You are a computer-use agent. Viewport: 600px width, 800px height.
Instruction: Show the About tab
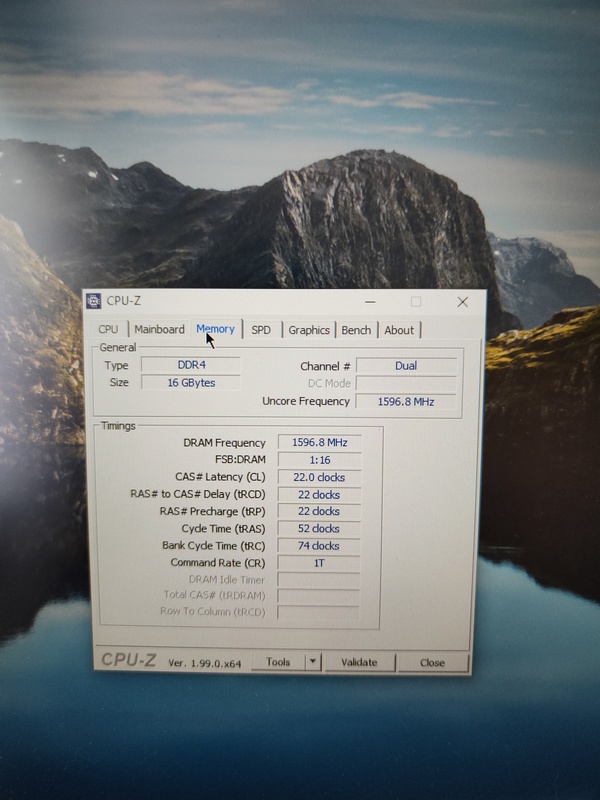[399, 330]
